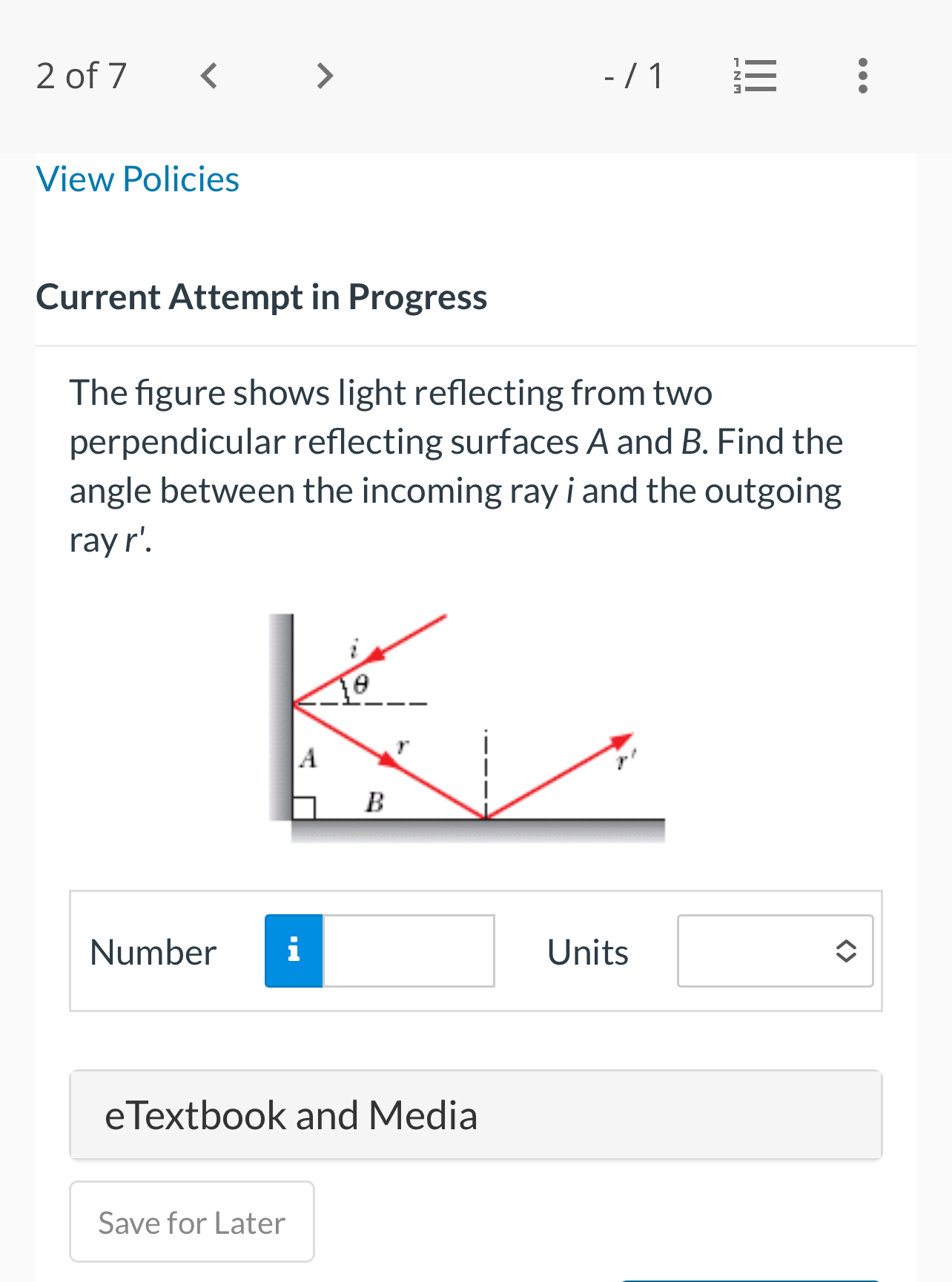
Task: Open question navigation via list dropdown
Action: [754, 75]
